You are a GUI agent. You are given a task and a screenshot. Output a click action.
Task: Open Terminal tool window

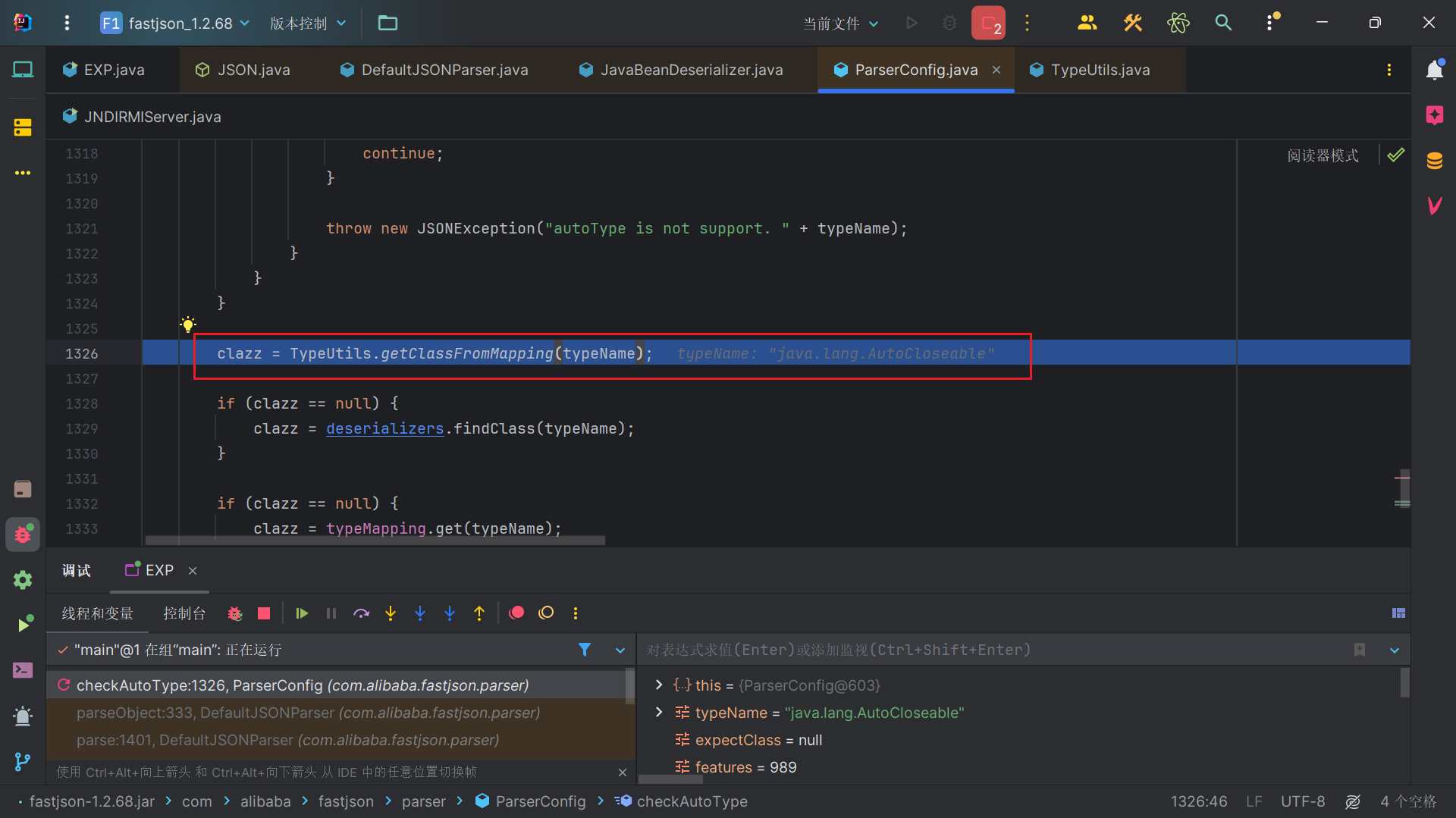coord(23,670)
